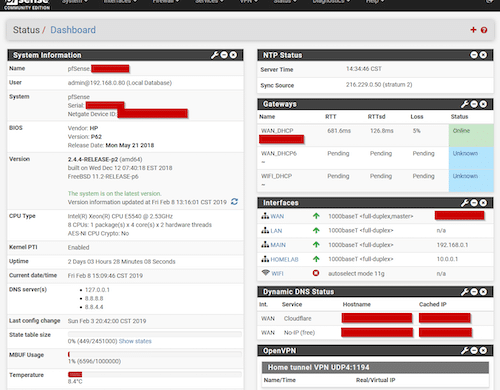Close the Dynamic DNS Status widget
Viewport: 500px width, 390px height.
[483, 292]
